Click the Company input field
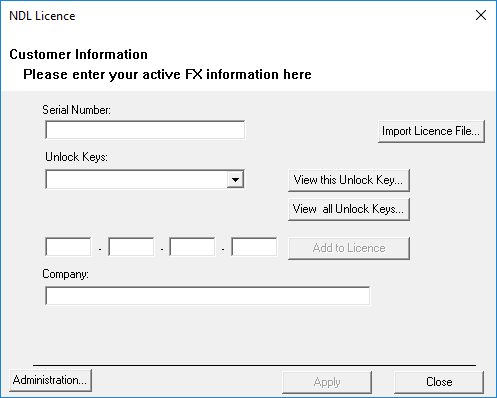The image size is (497, 398). (x=208, y=296)
